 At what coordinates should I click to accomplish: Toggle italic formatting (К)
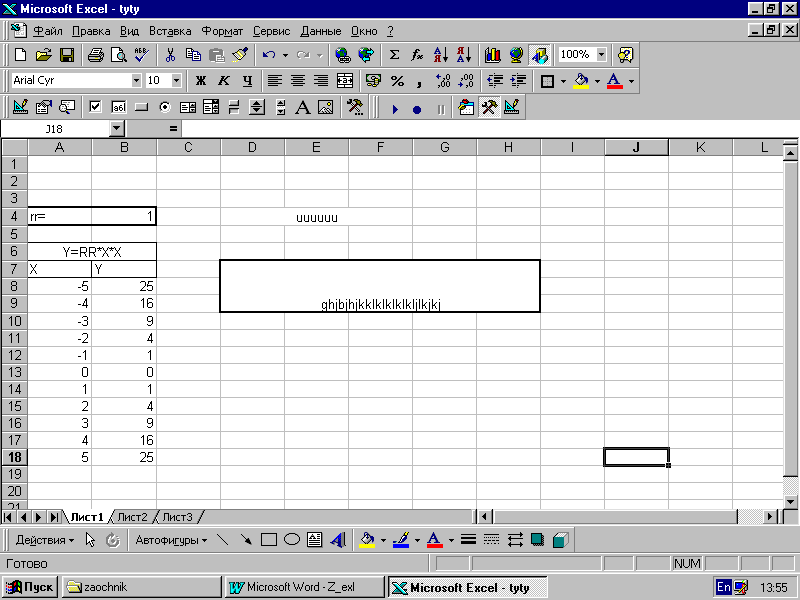223,81
